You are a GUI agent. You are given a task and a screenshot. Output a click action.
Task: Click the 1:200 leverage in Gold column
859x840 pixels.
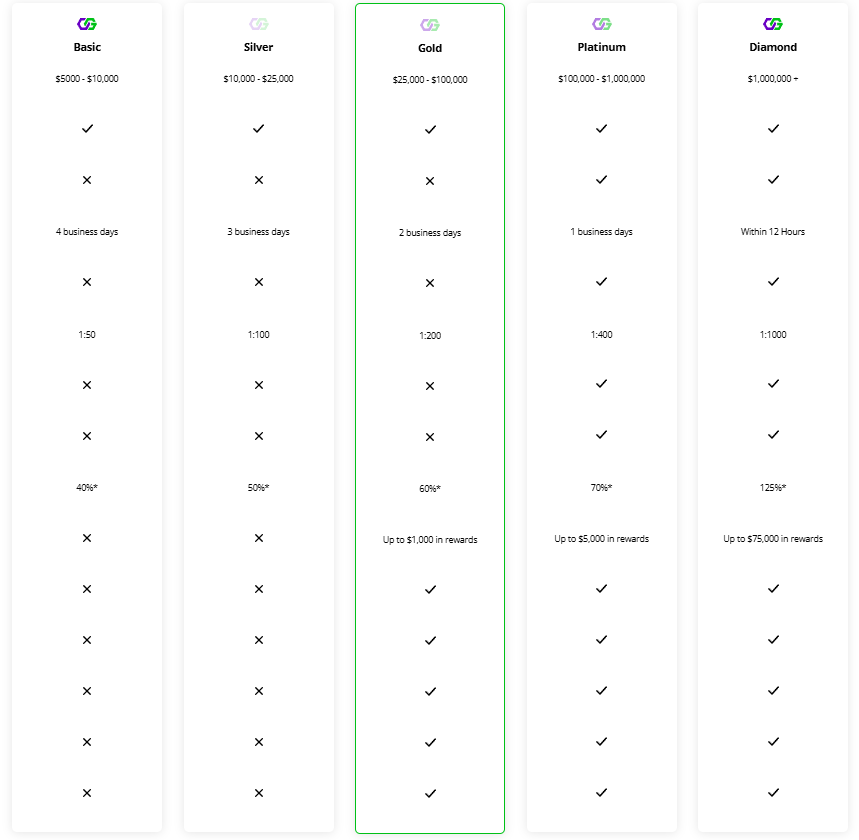tap(430, 335)
